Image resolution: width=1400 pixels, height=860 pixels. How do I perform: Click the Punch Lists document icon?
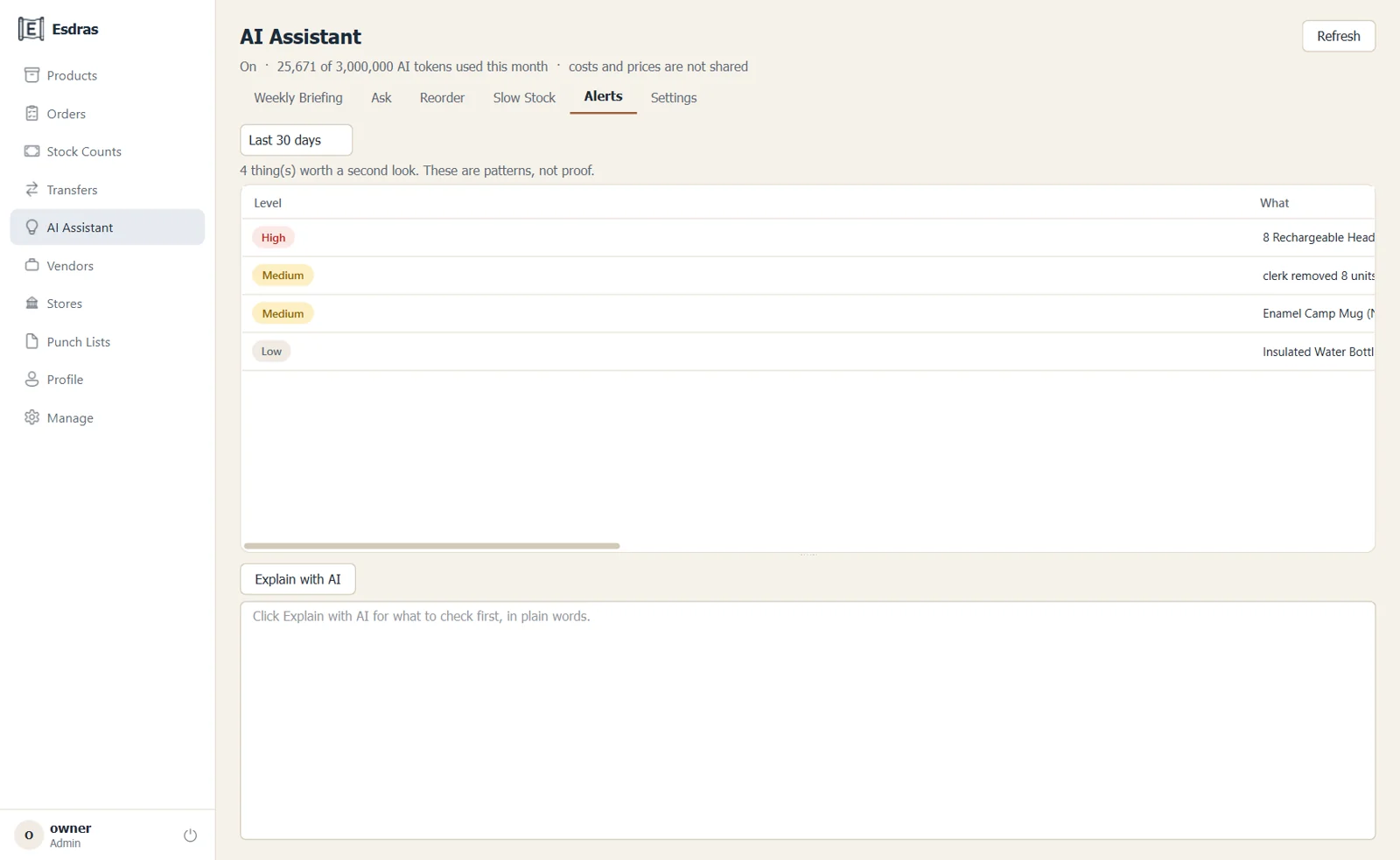32,342
